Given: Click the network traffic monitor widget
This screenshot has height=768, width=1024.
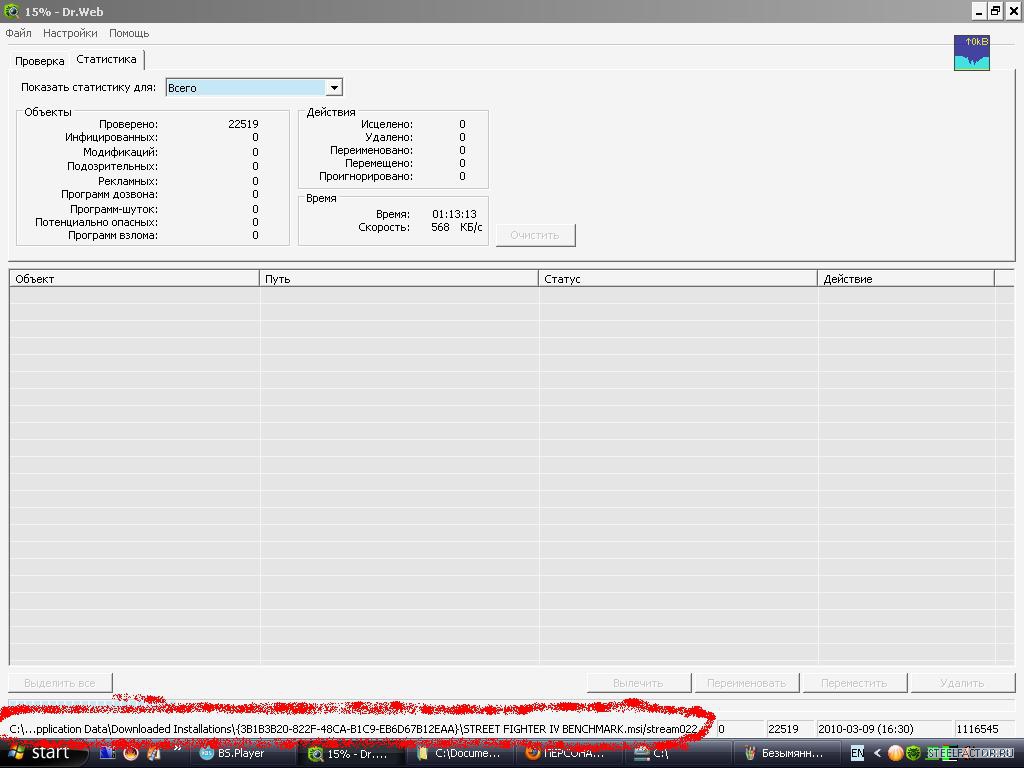Looking at the screenshot, I should tap(971, 53).
